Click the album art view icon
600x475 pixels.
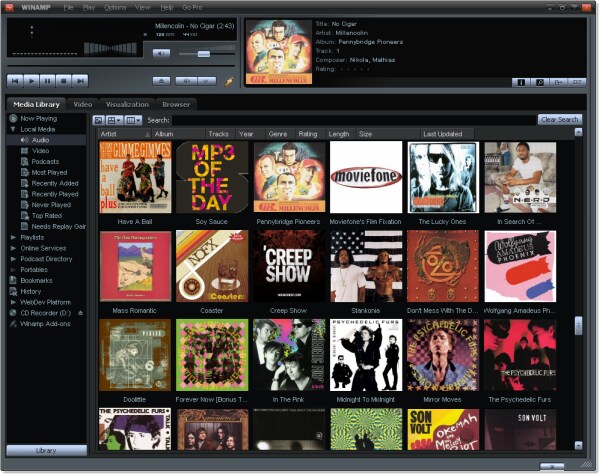coord(98,120)
